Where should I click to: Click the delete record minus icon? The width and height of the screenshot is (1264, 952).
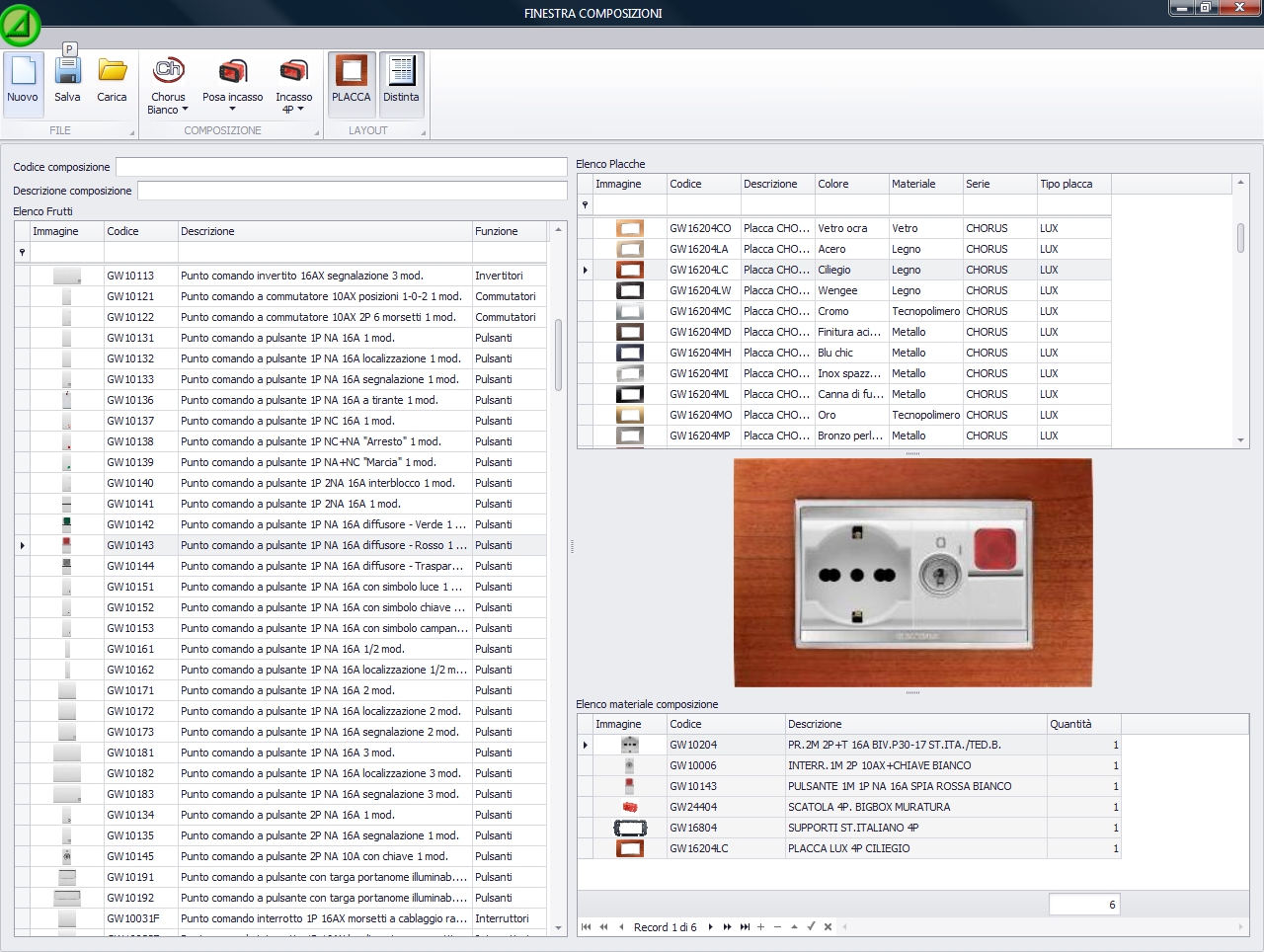[x=777, y=927]
